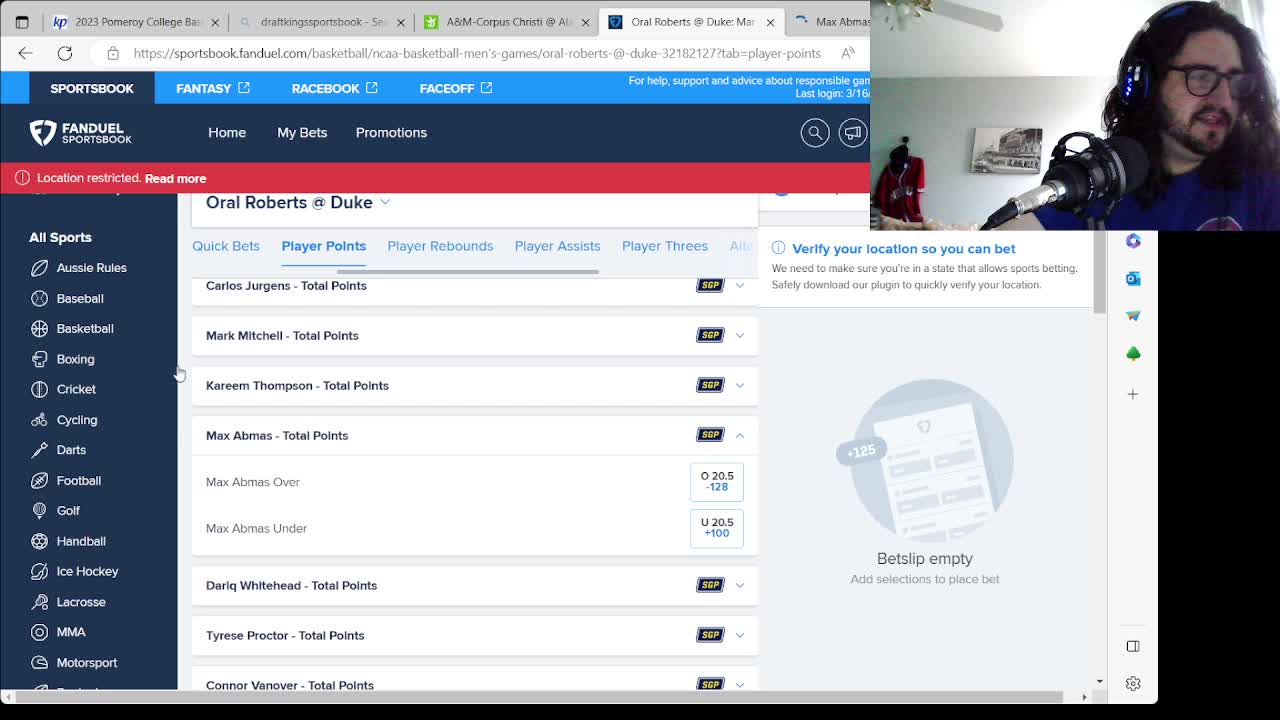The width and height of the screenshot is (1280, 720).
Task: Open My Bets page
Action: coord(302,132)
